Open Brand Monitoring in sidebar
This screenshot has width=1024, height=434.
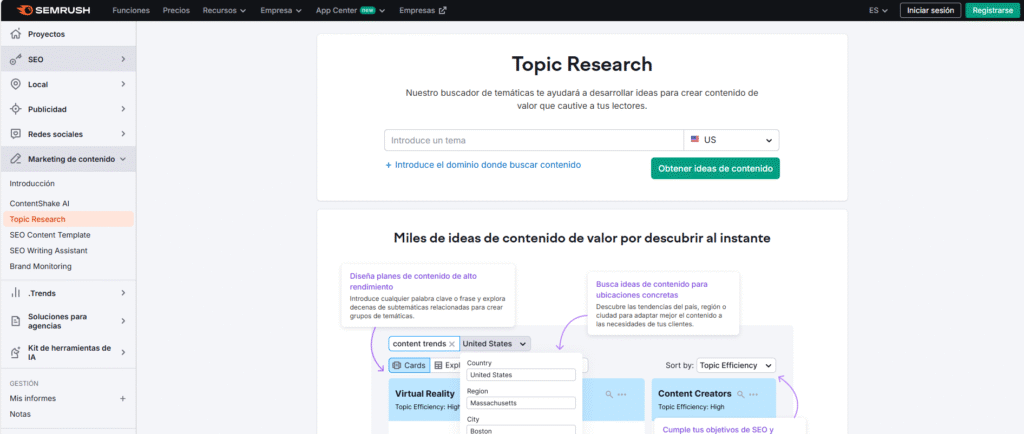pos(41,267)
